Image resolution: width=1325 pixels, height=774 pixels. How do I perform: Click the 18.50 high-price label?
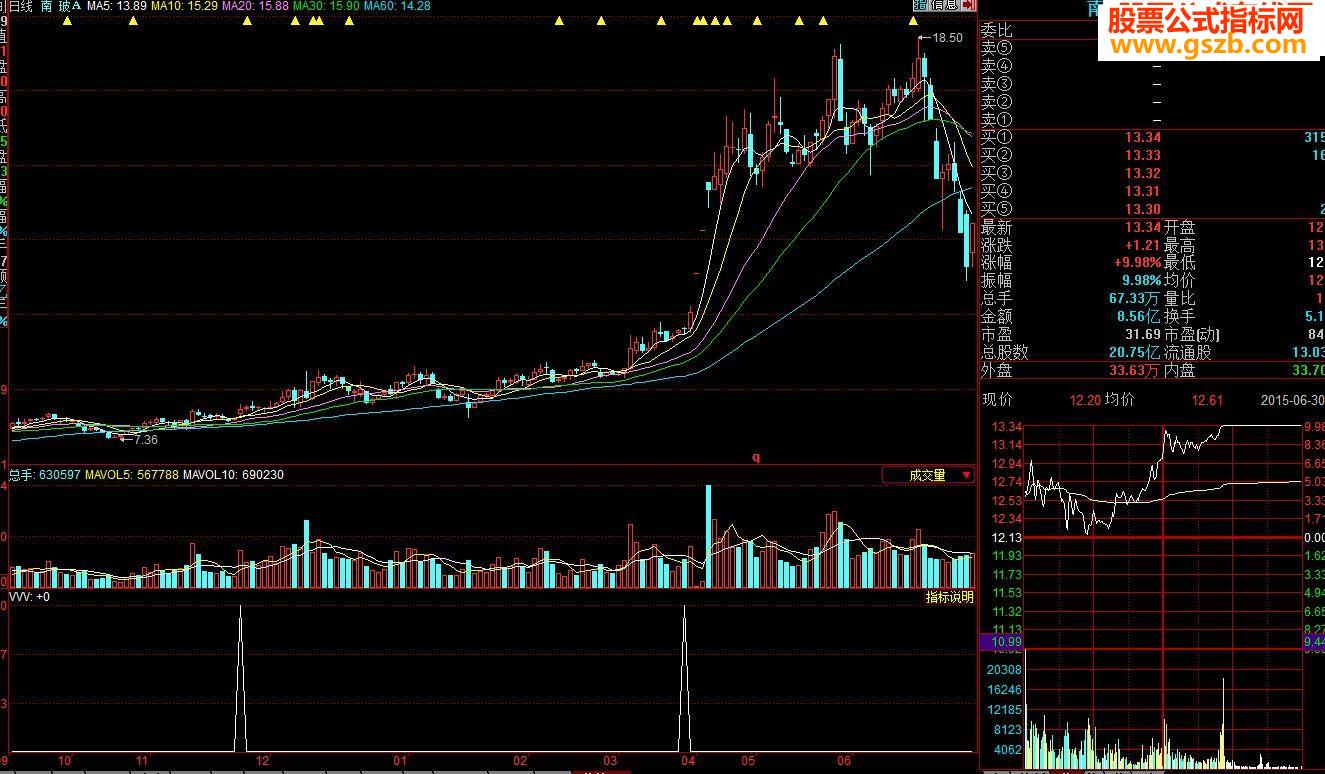pyautogui.click(x=946, y=38)
